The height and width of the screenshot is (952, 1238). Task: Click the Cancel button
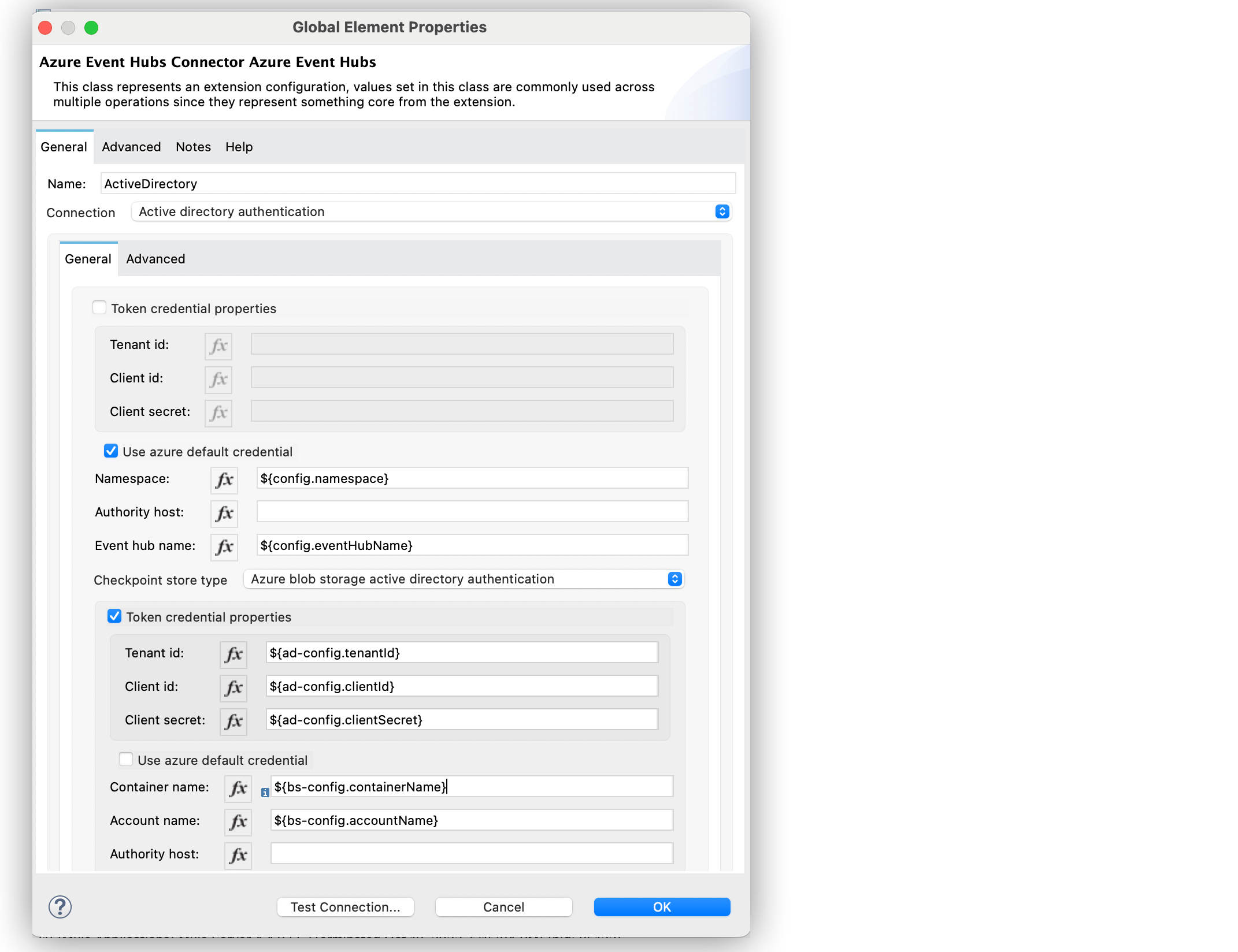point(503,907)
